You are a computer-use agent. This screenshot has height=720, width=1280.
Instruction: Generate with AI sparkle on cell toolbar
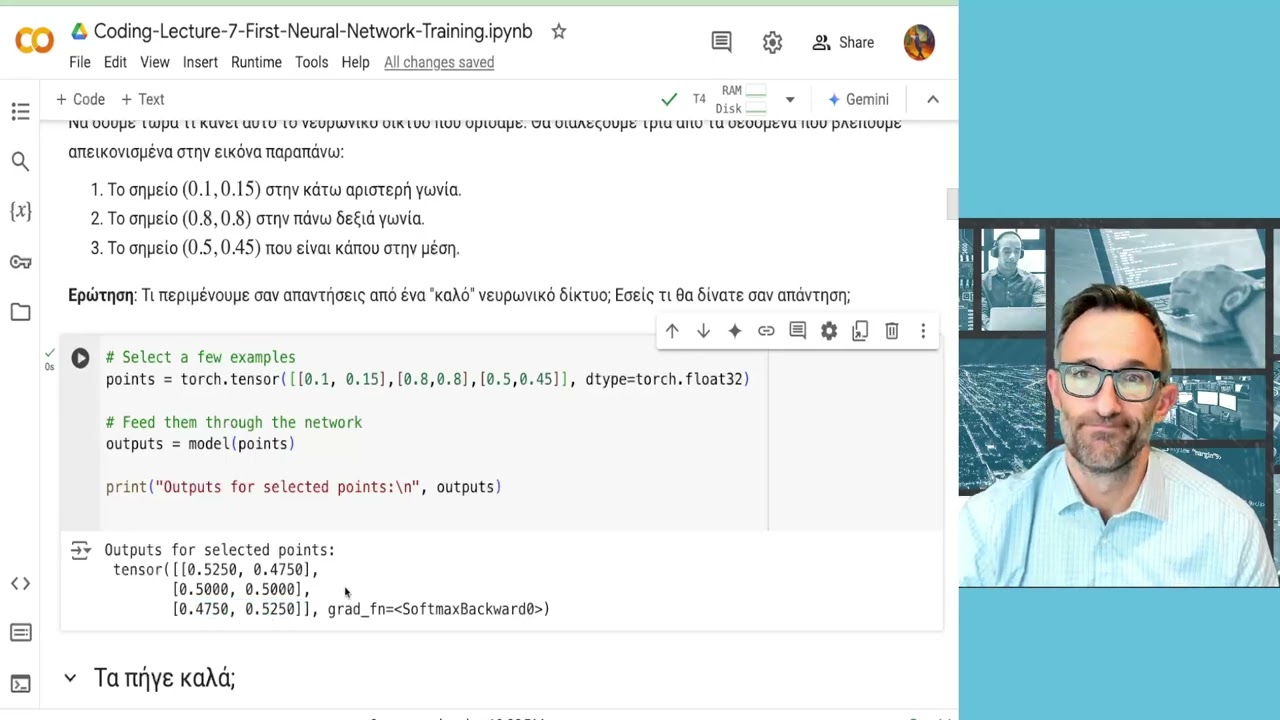coord(735,331)
